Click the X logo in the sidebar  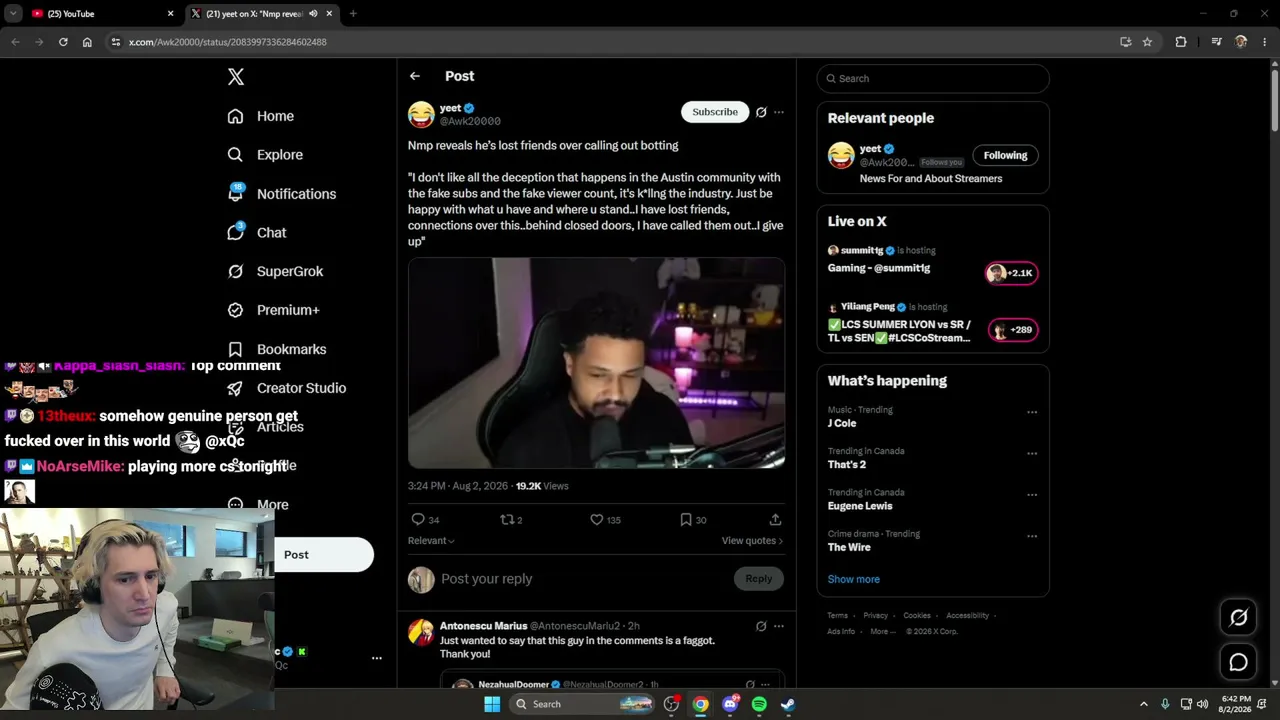(236, 77)
